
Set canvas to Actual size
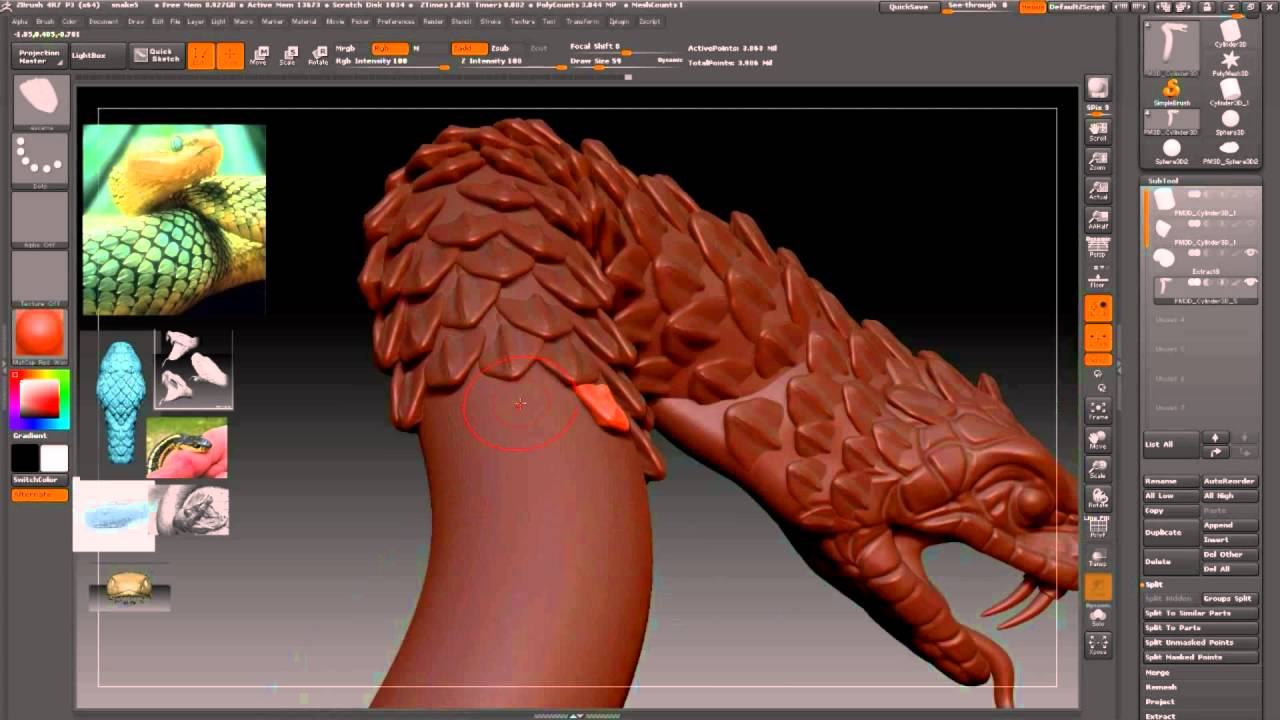point(1098,190)
